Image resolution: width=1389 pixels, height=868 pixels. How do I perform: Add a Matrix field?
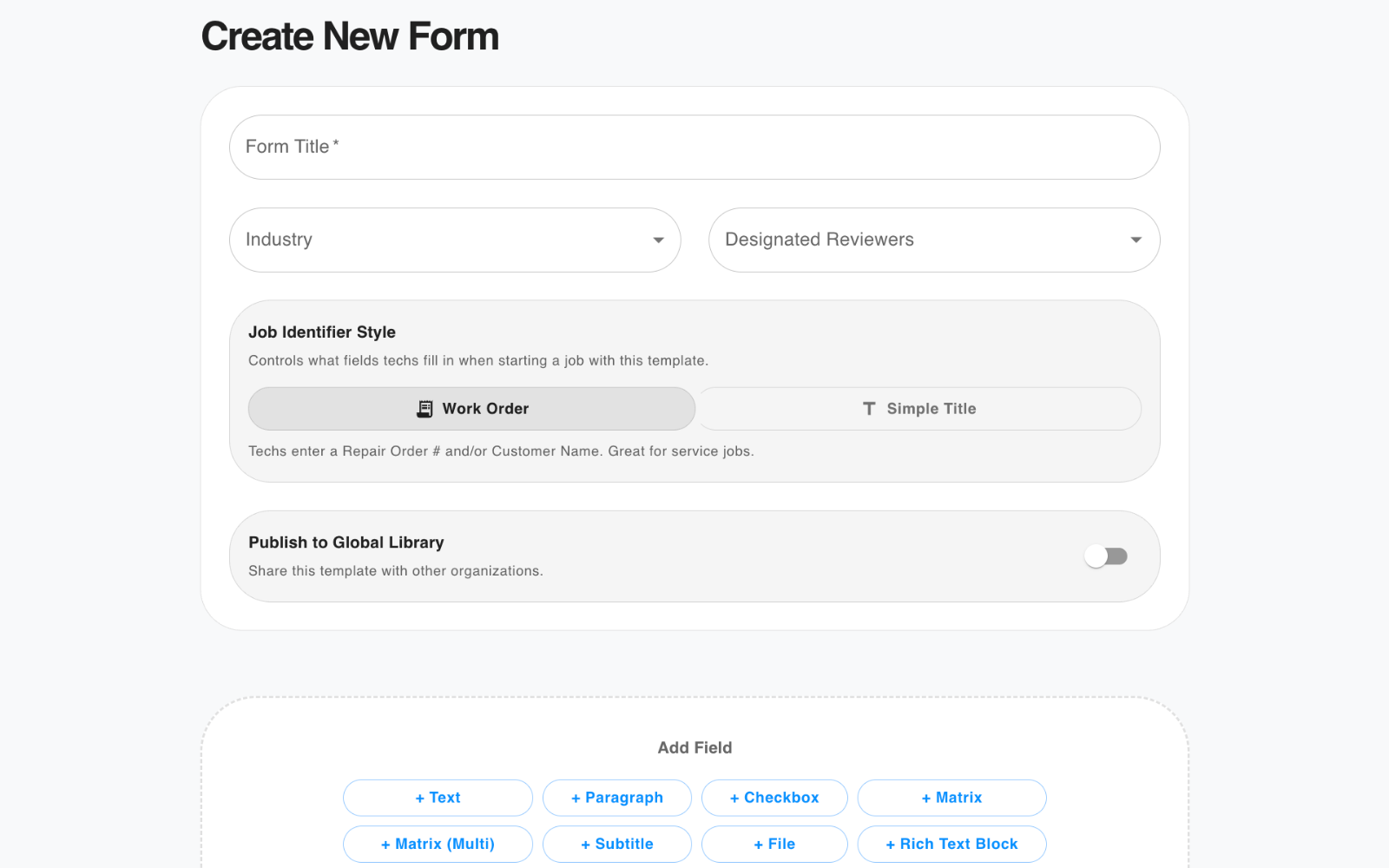point(951,797)
